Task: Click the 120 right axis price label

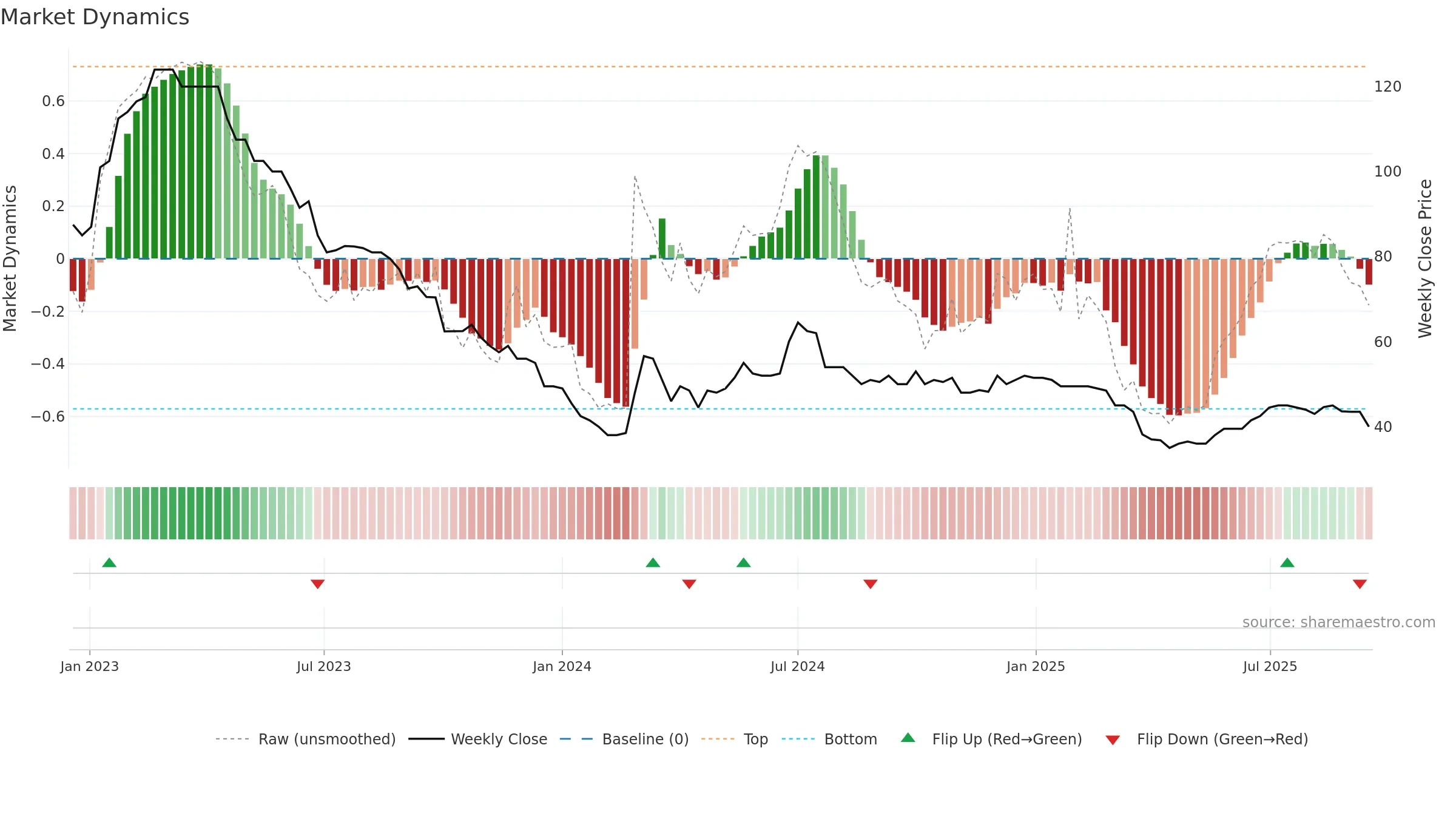Action: (1388, 86)
